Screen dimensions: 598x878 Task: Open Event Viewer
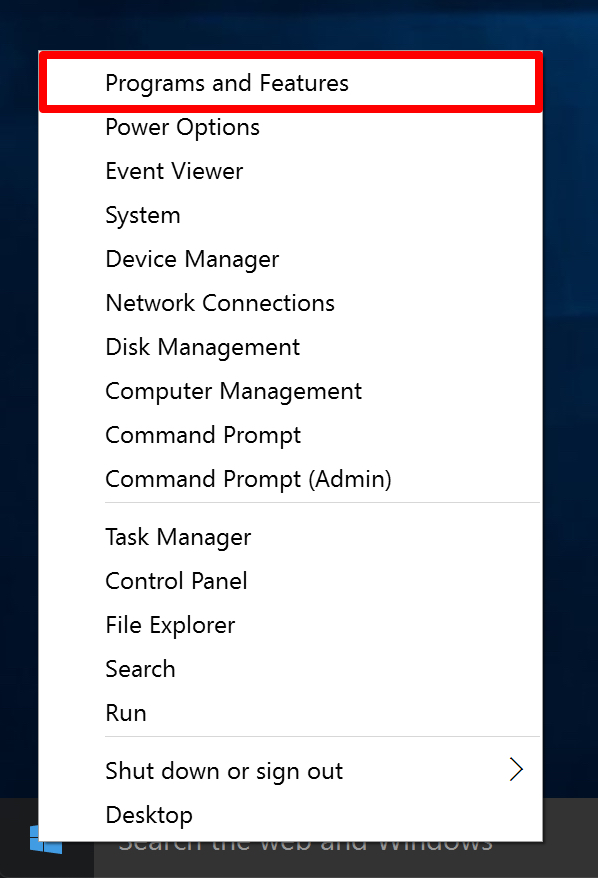[x=291, y=171]
